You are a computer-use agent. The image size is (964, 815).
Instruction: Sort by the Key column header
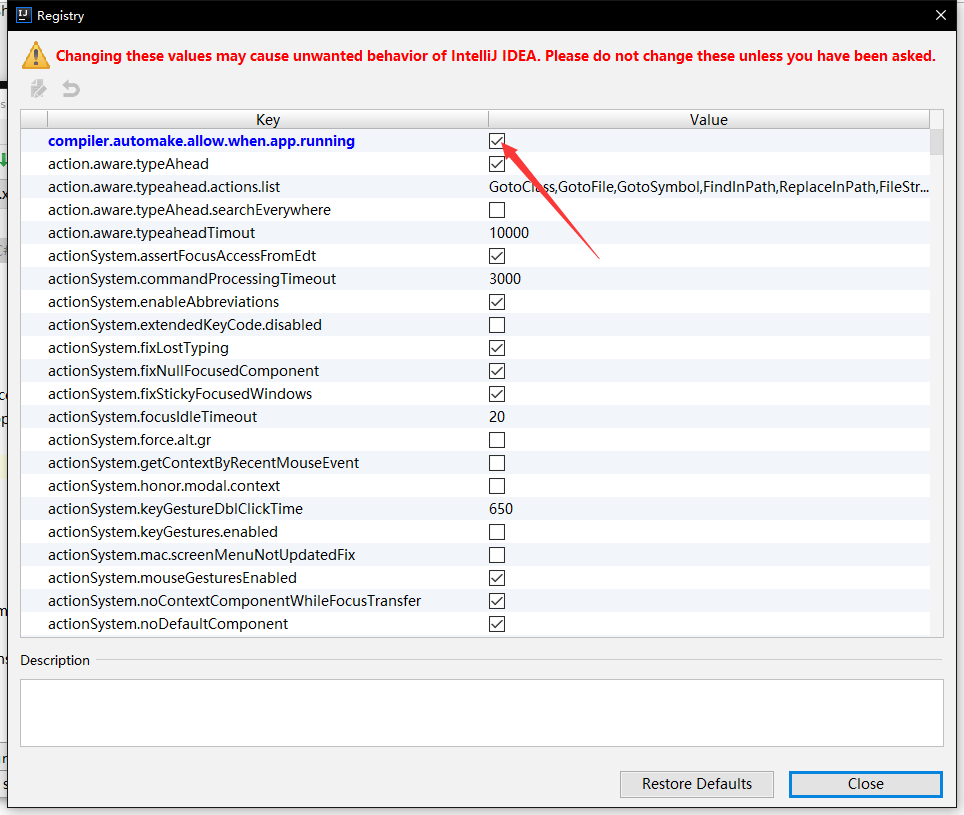pyautogui.click(x=267, y=119)
